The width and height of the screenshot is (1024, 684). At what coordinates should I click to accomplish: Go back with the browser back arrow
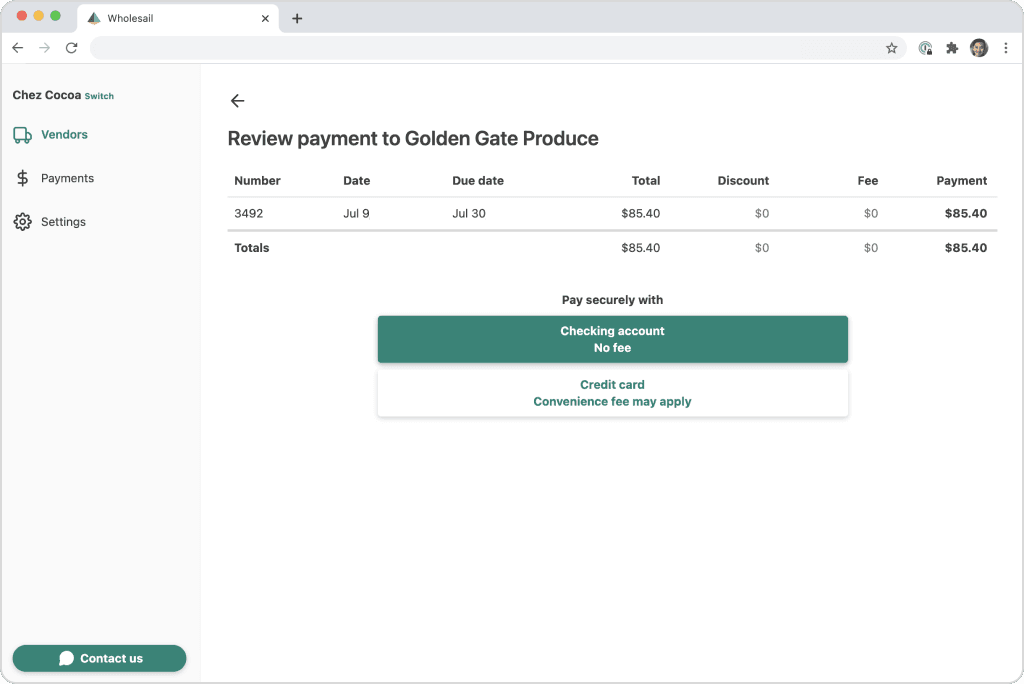pyautogui.click(x=18, y=48)
